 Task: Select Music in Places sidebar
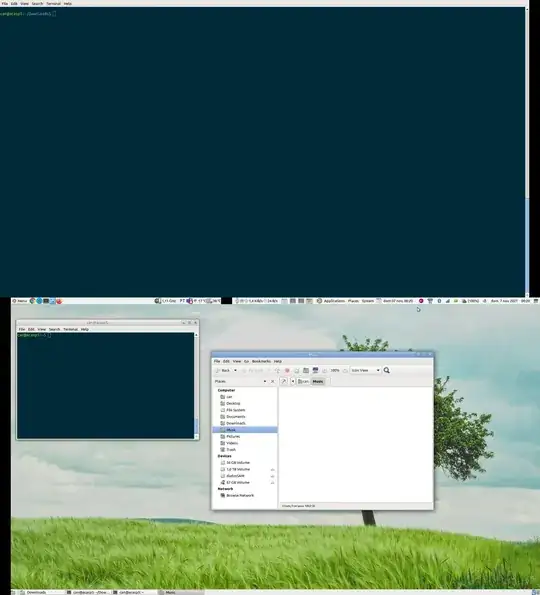[x=245, y=430]
